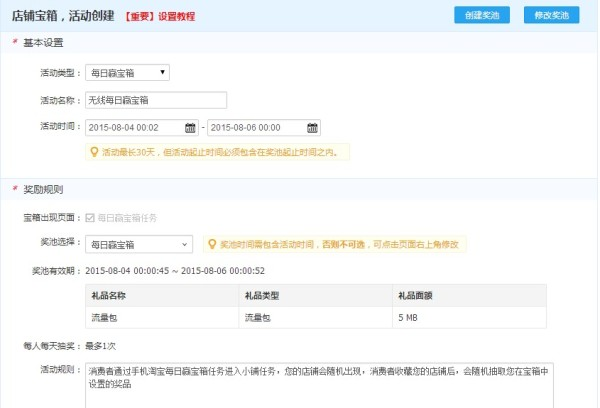The height and width of the screenshot is (408, 600).
Task: Toggle the 每日藏宝箱任务 checkbox
Action: click(90, 218)
